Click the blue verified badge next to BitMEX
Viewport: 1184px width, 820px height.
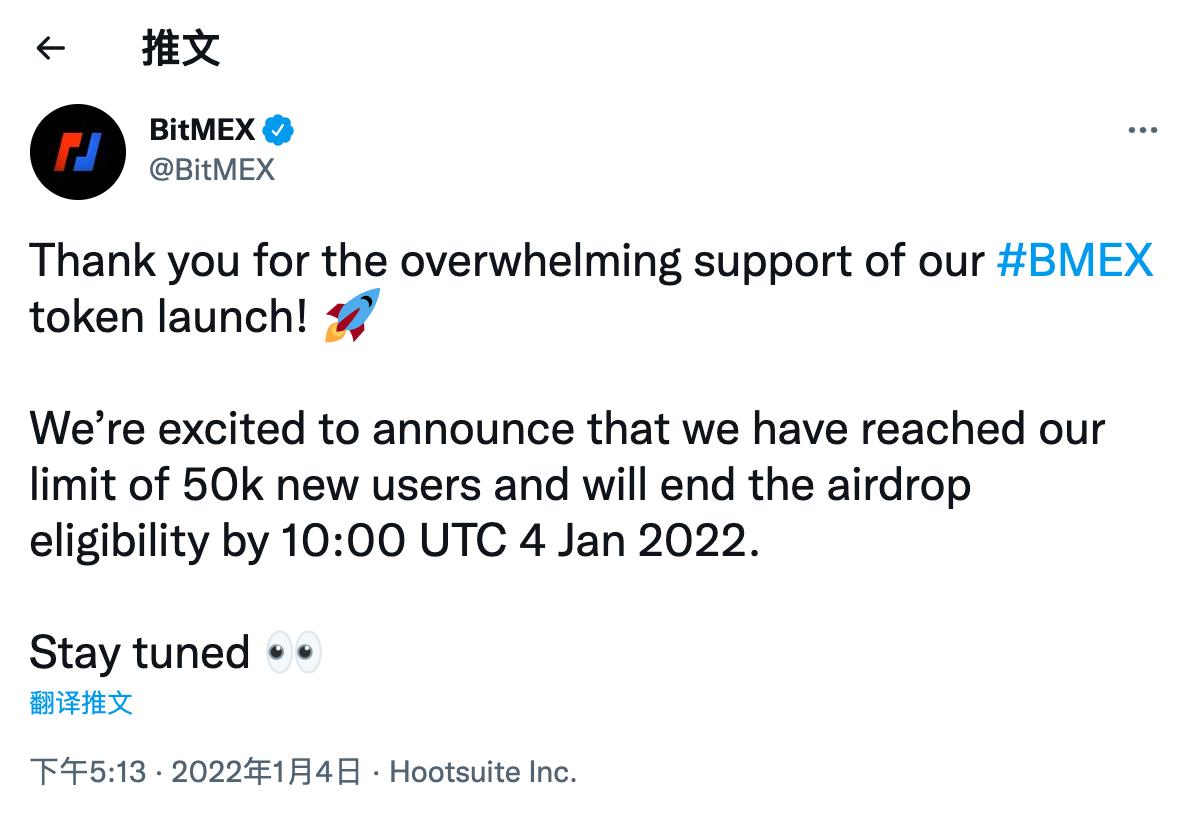[277, 128]
